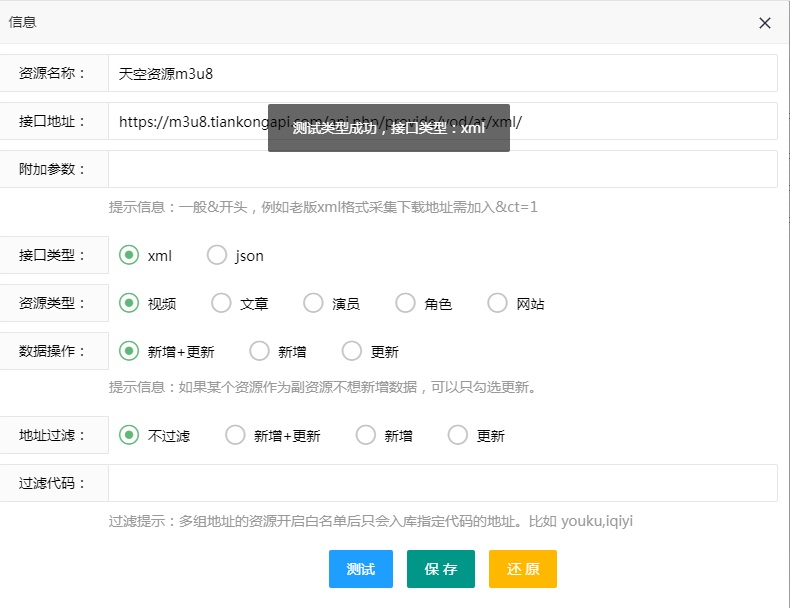
Task: Set data operation to 更新 only
Action: tap(351, 351)
